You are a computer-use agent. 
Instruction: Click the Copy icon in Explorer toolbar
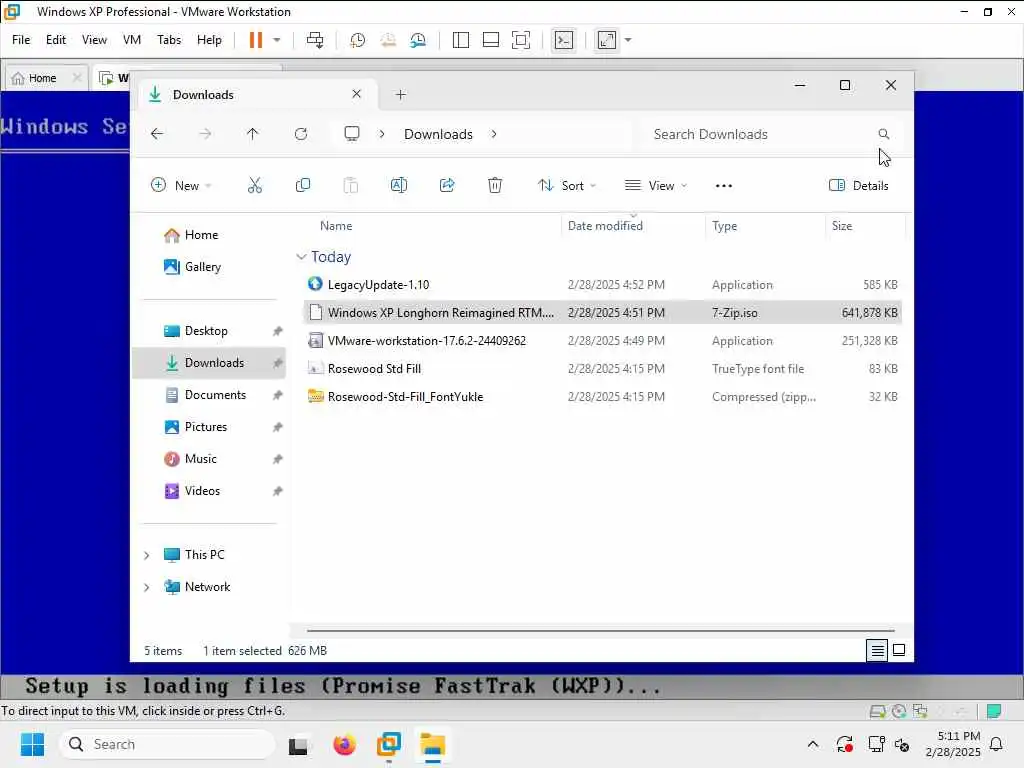pos(303,185)
